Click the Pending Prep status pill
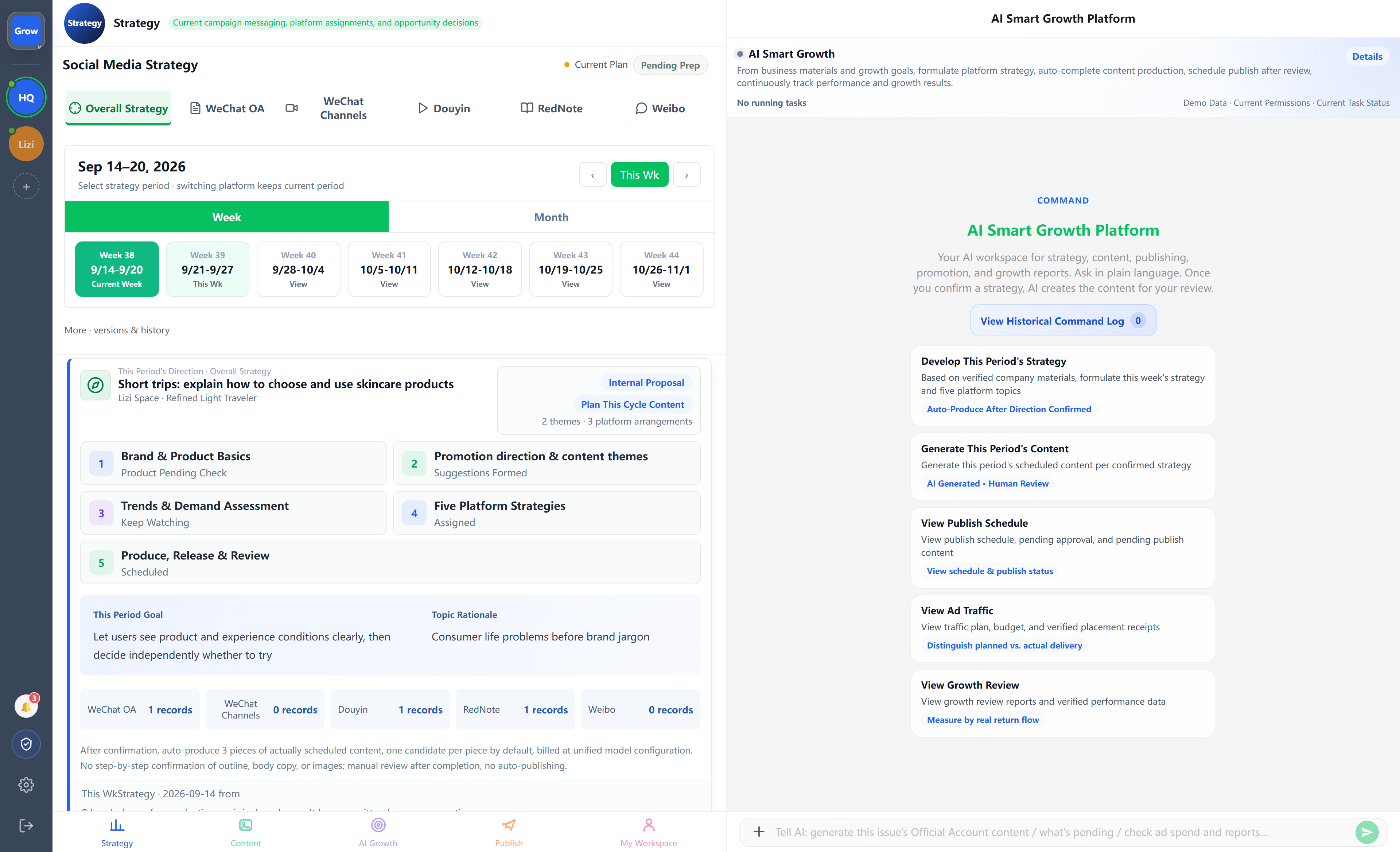Image resolution: width=1400 pixels, height=852 pixels. tap(670, 65)
